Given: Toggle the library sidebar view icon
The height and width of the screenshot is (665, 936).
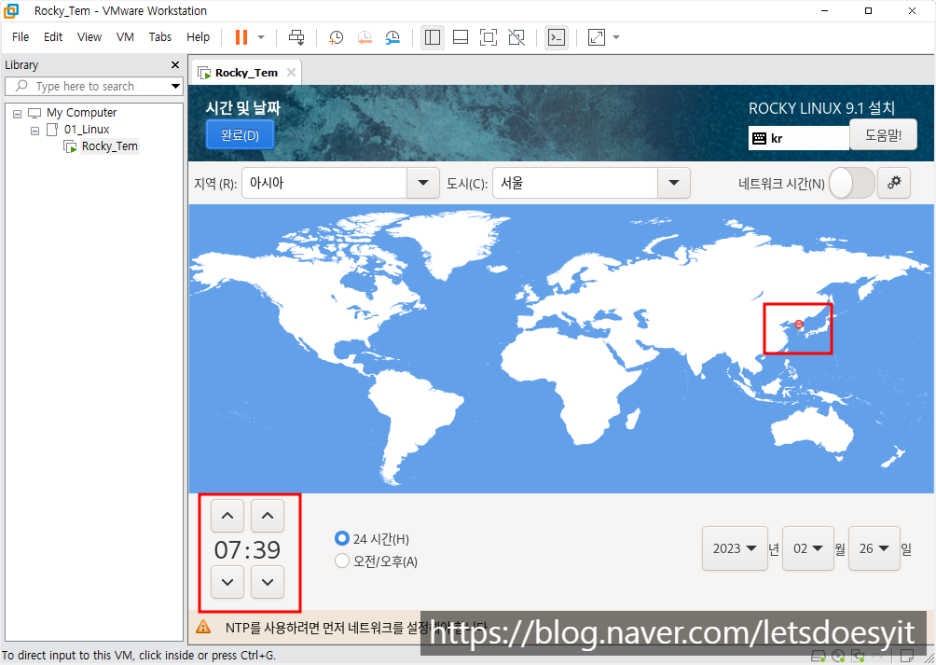Looking at the screenshot, I should (432, 38).
